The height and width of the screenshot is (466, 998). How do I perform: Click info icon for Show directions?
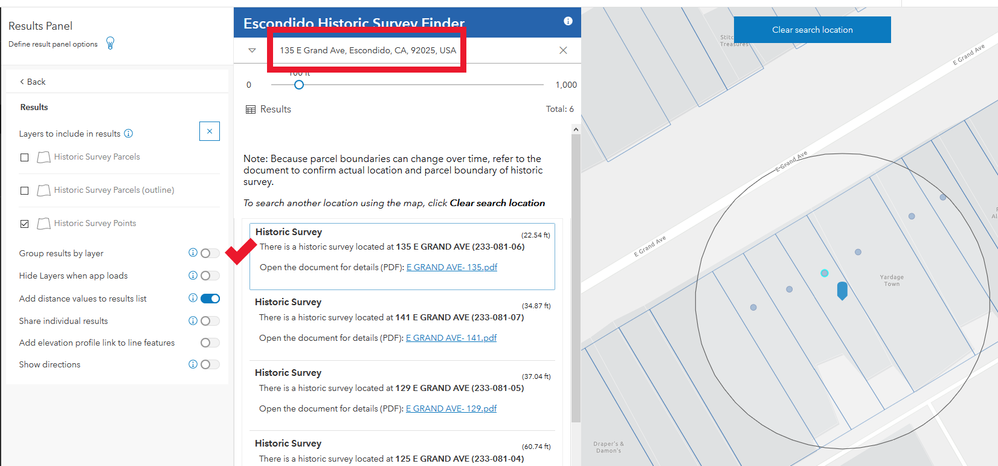click(193, 365)
